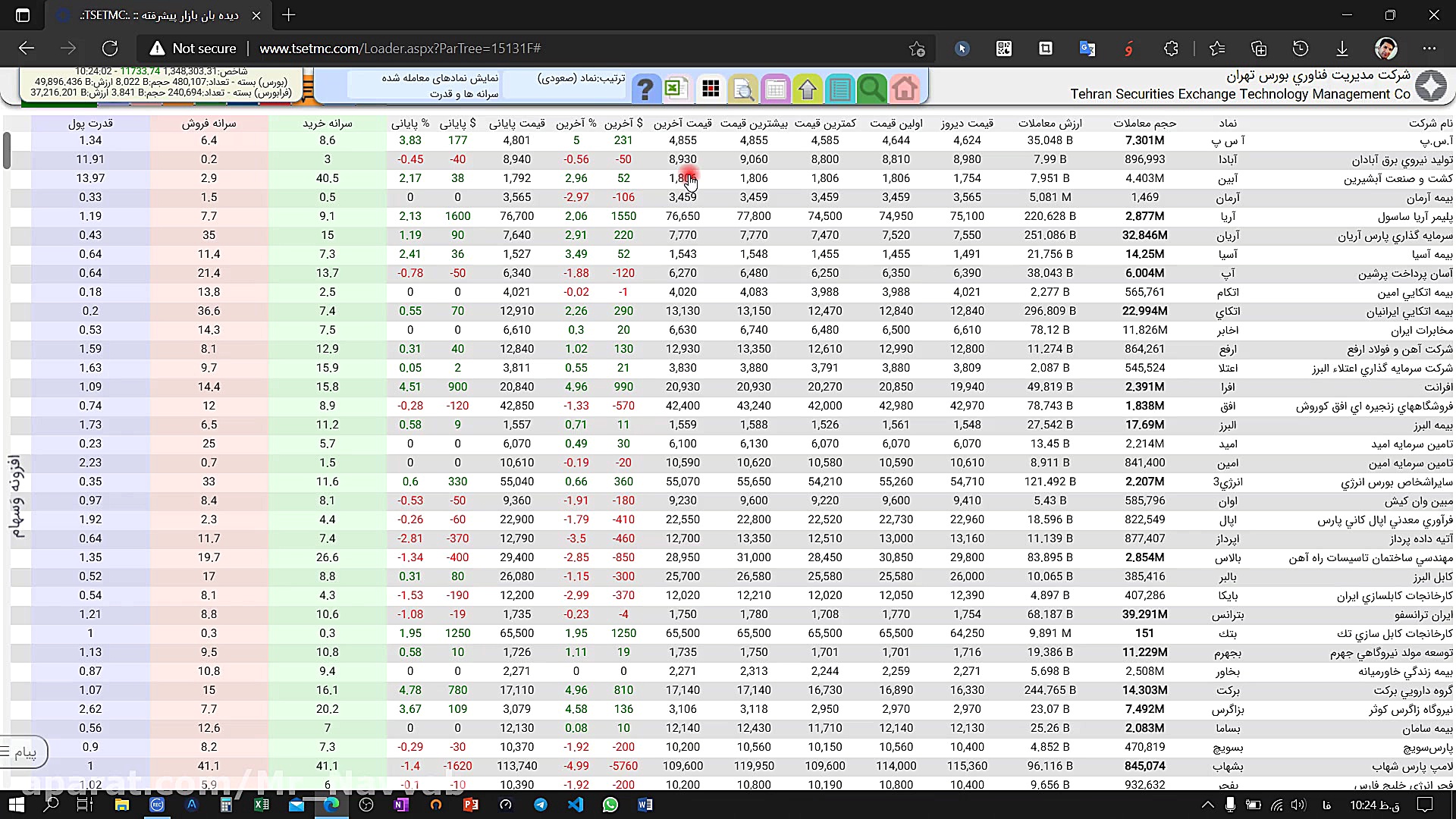Viewport: 1456px width, 819px height.
Task: Open the purple table settings icon
Action: pos(775,89)
